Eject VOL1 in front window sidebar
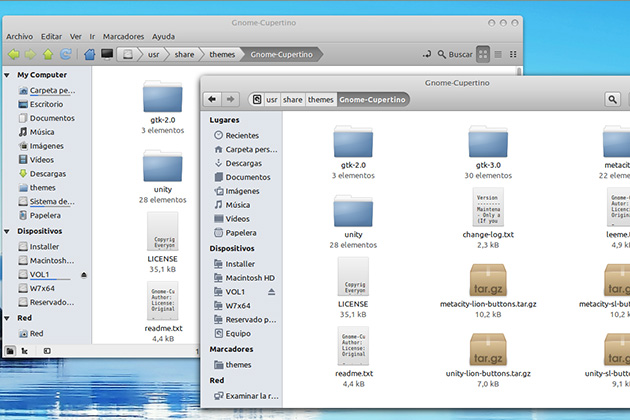 click(272, 292)
